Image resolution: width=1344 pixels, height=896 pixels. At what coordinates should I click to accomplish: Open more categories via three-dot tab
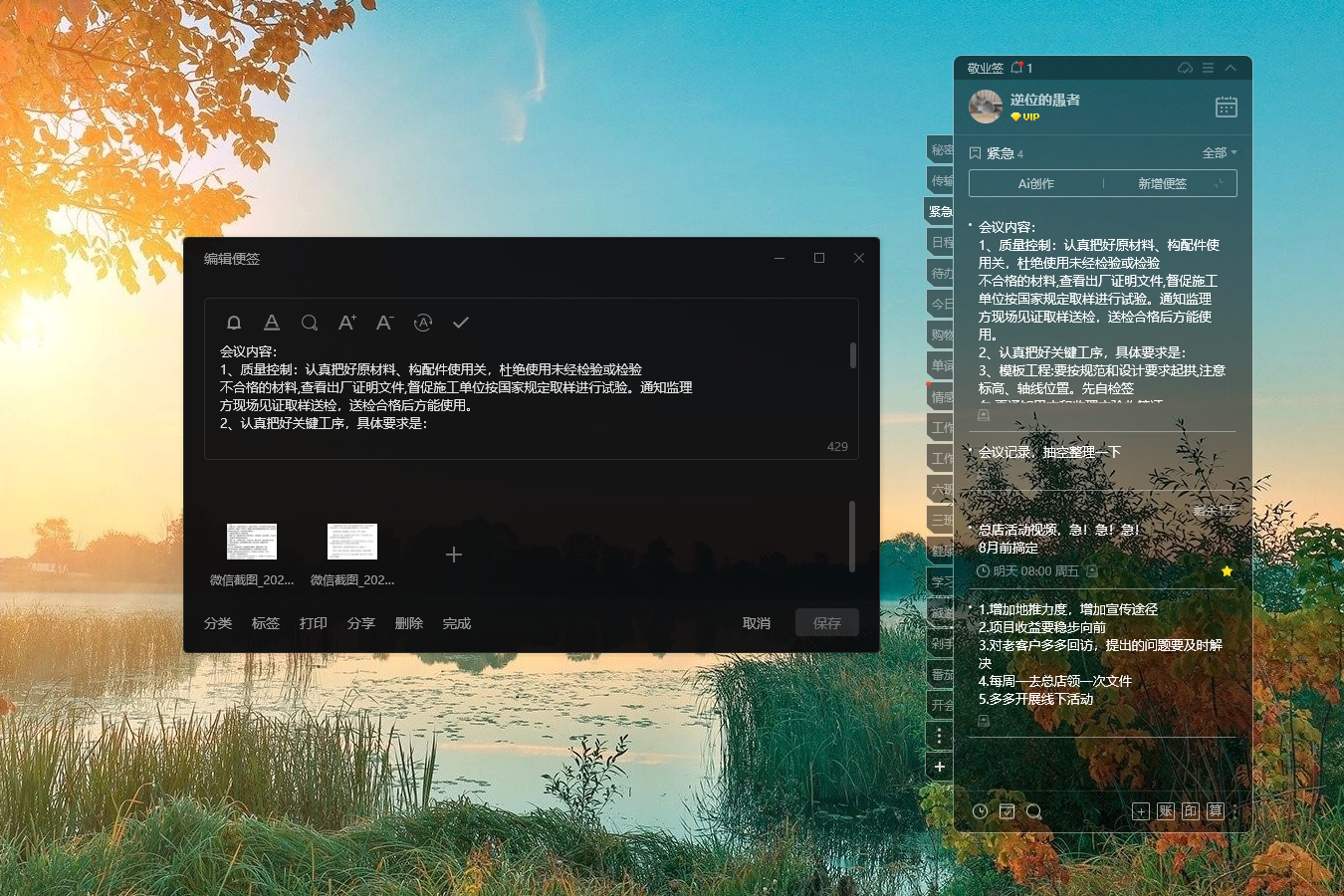pos(940,736)
